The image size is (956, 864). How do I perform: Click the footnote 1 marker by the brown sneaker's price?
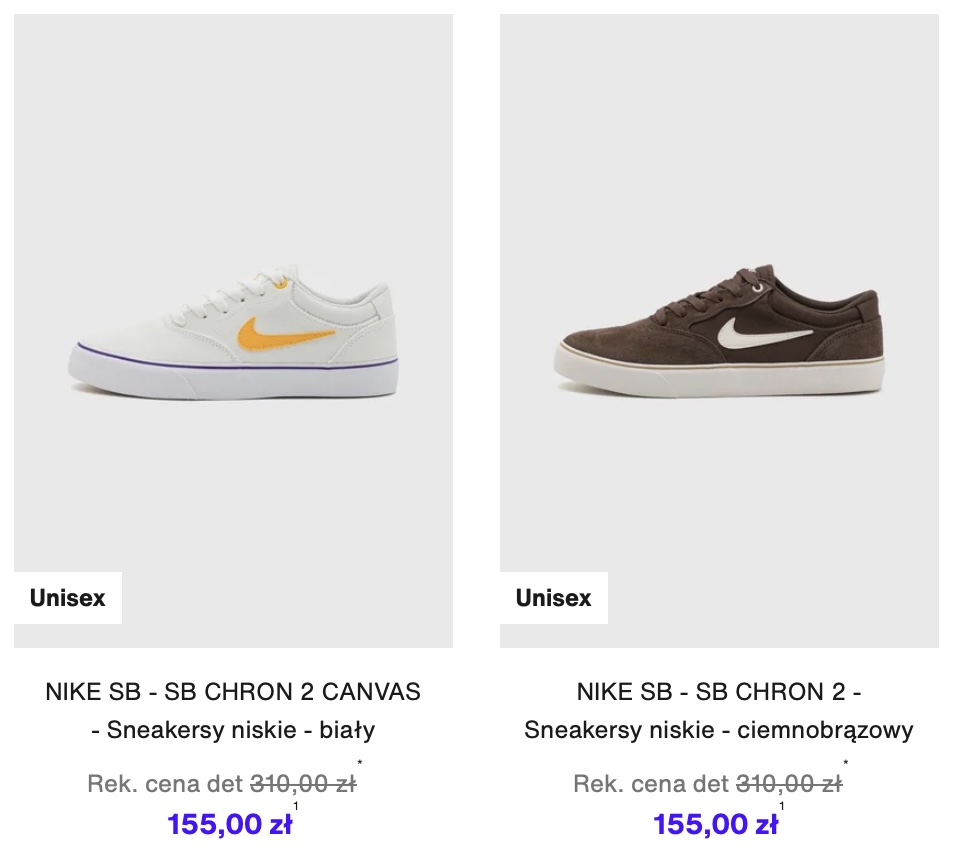pos(782,806)
